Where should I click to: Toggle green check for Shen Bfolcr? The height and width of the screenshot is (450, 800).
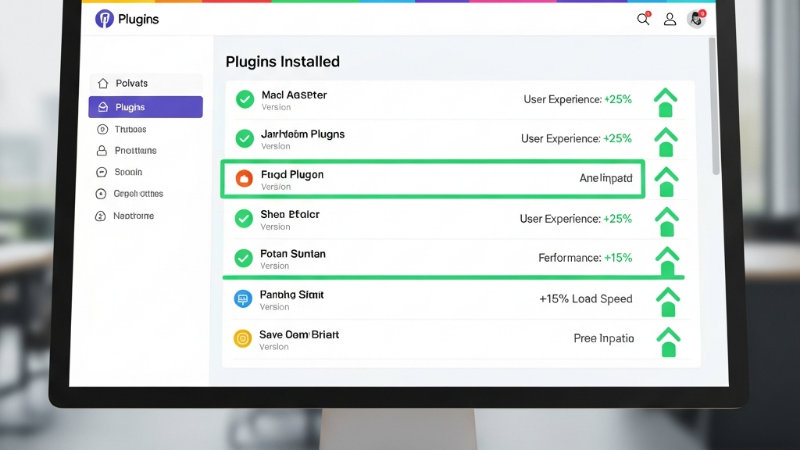243,218
